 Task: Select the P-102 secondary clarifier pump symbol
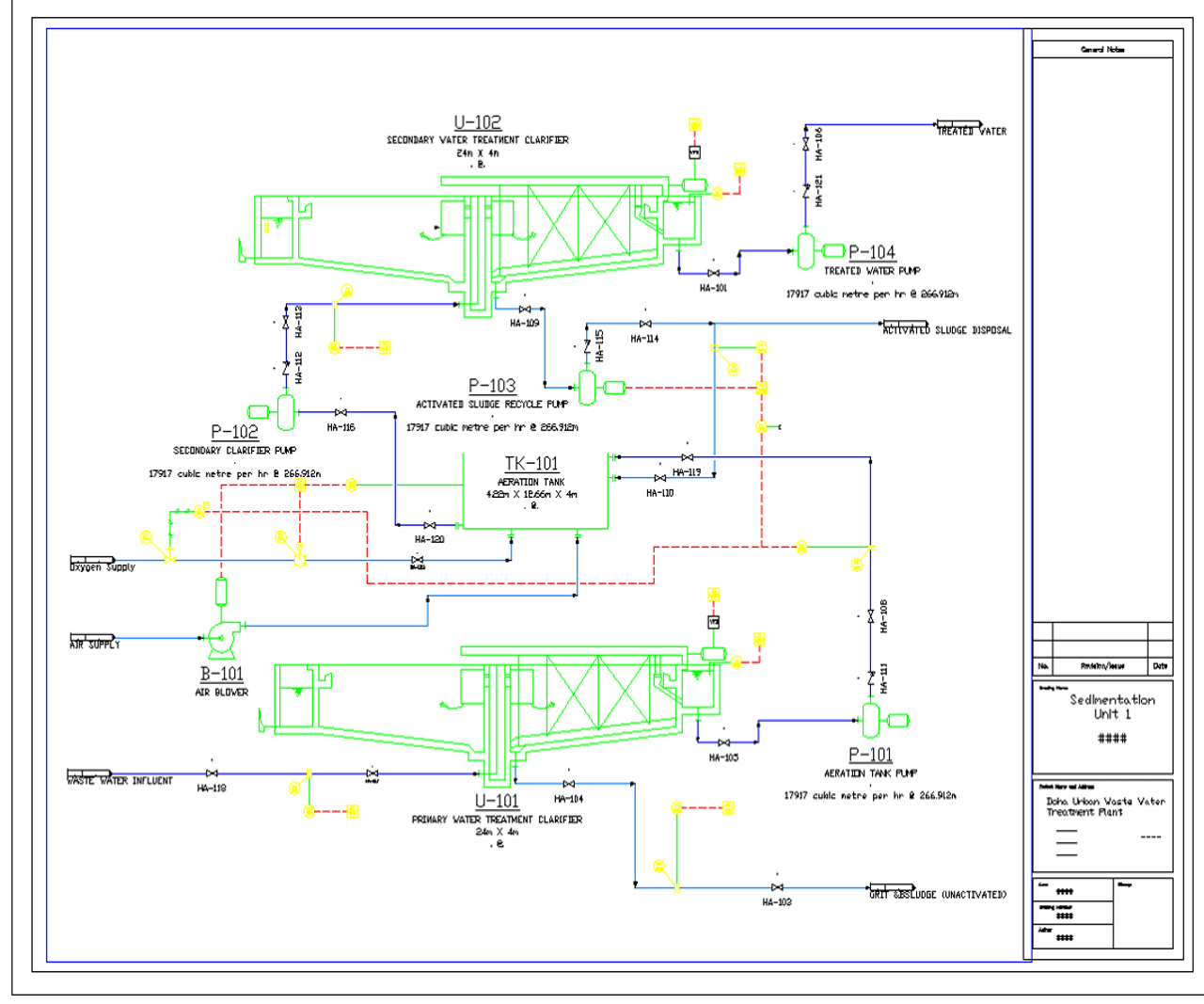[285, 412]
